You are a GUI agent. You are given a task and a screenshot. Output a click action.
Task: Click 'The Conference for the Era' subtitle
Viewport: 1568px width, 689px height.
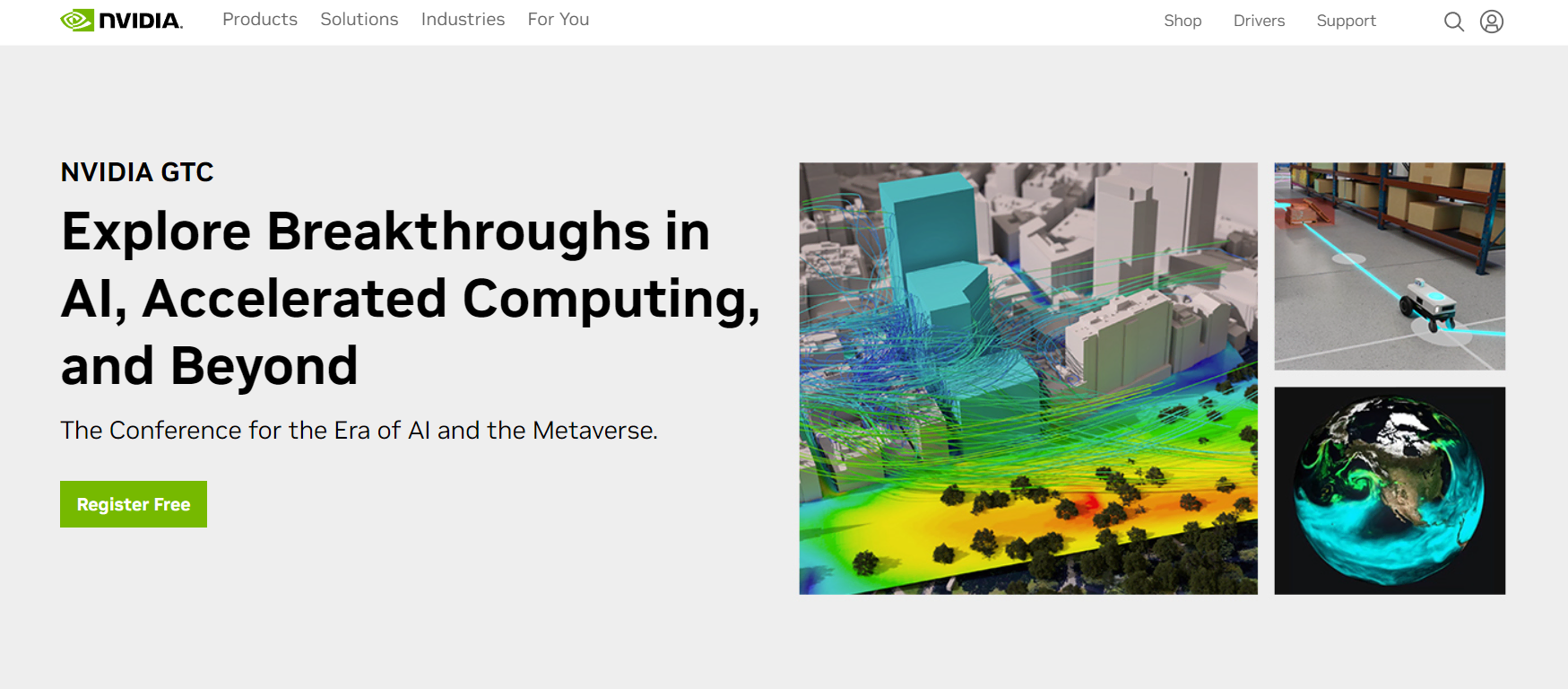(x=359, y=431)
